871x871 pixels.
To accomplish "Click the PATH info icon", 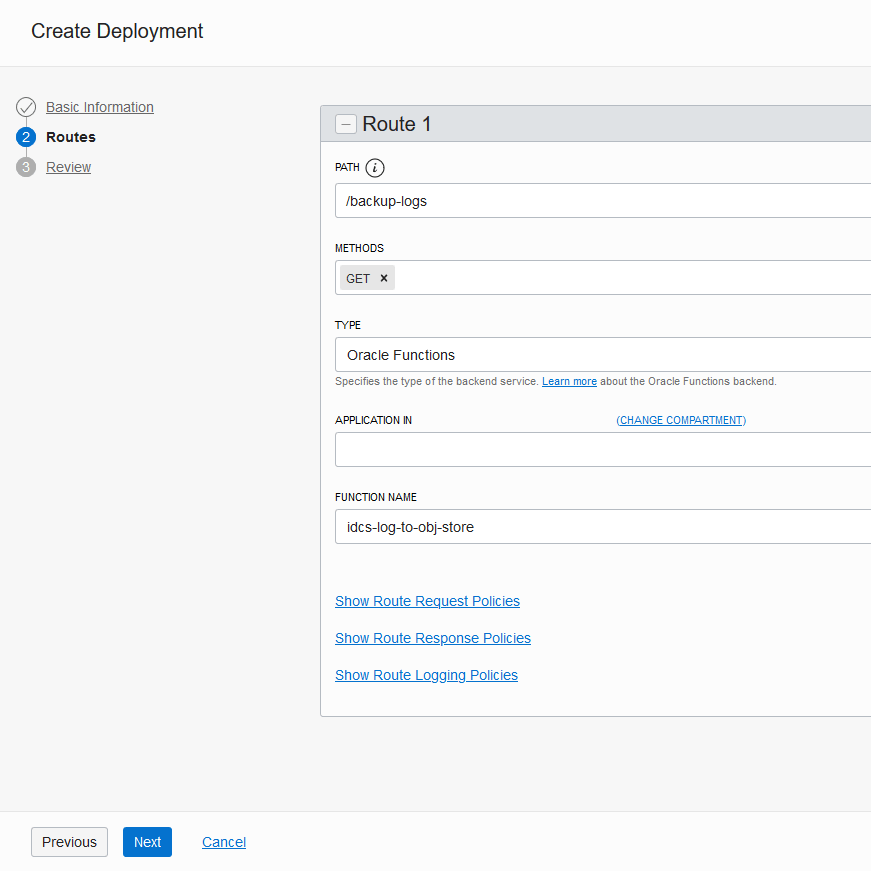I will [x=375, y=168].
